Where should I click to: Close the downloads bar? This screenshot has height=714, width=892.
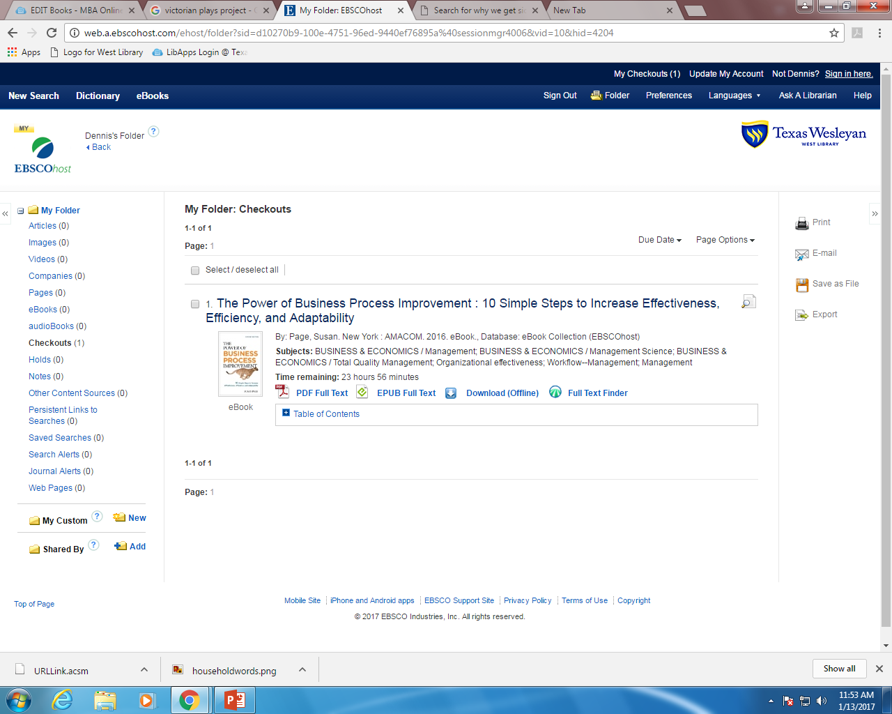879,668
